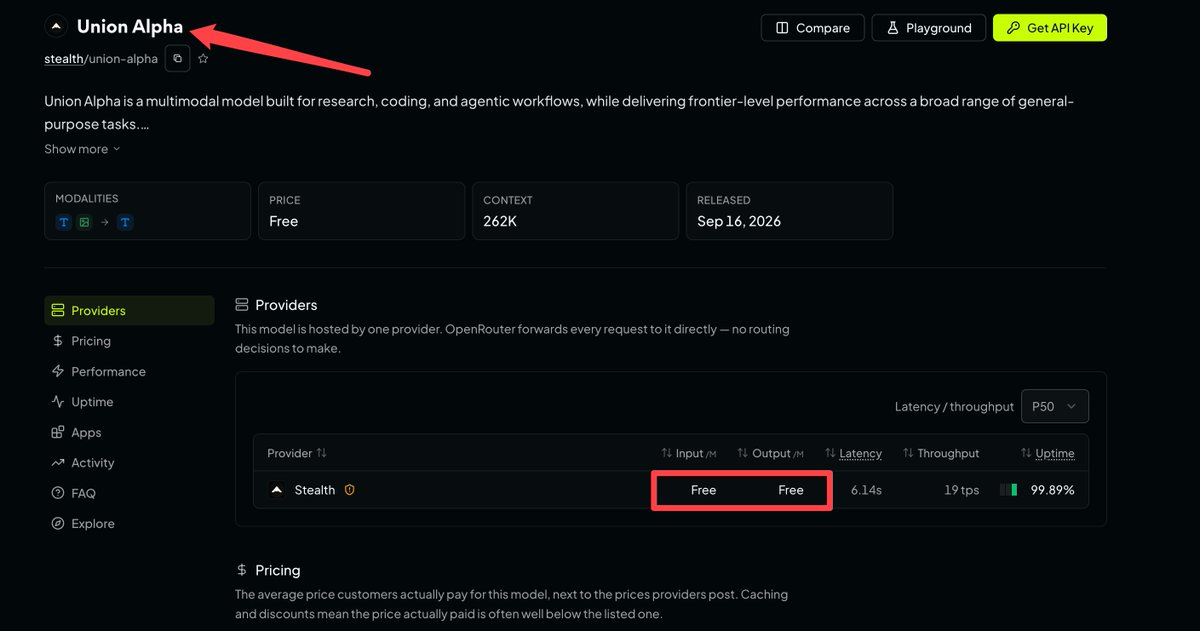Click the Compare button
The height and width of the screenshot is (631, 1200).
click(x=812, y=28)
